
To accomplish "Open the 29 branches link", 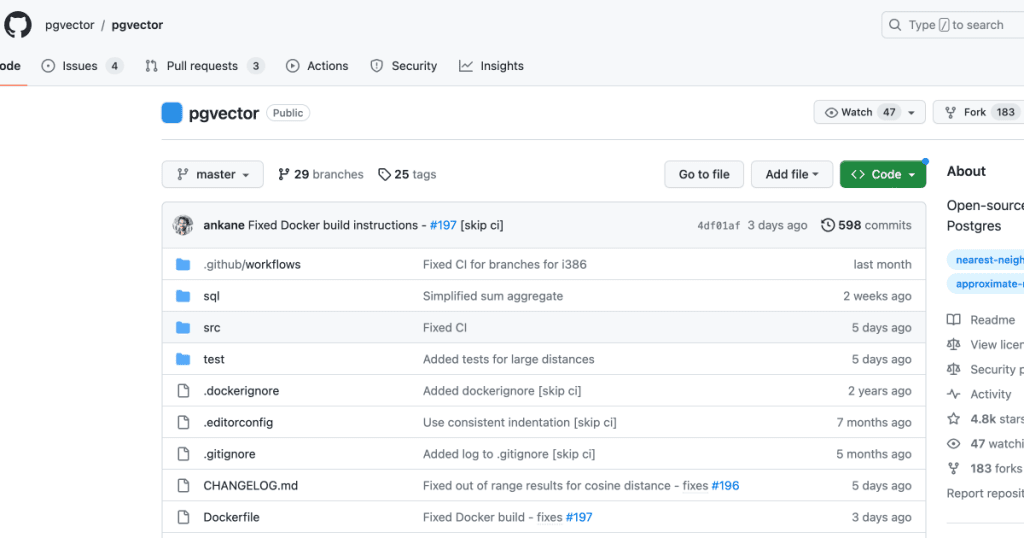I will pos(321,174).
